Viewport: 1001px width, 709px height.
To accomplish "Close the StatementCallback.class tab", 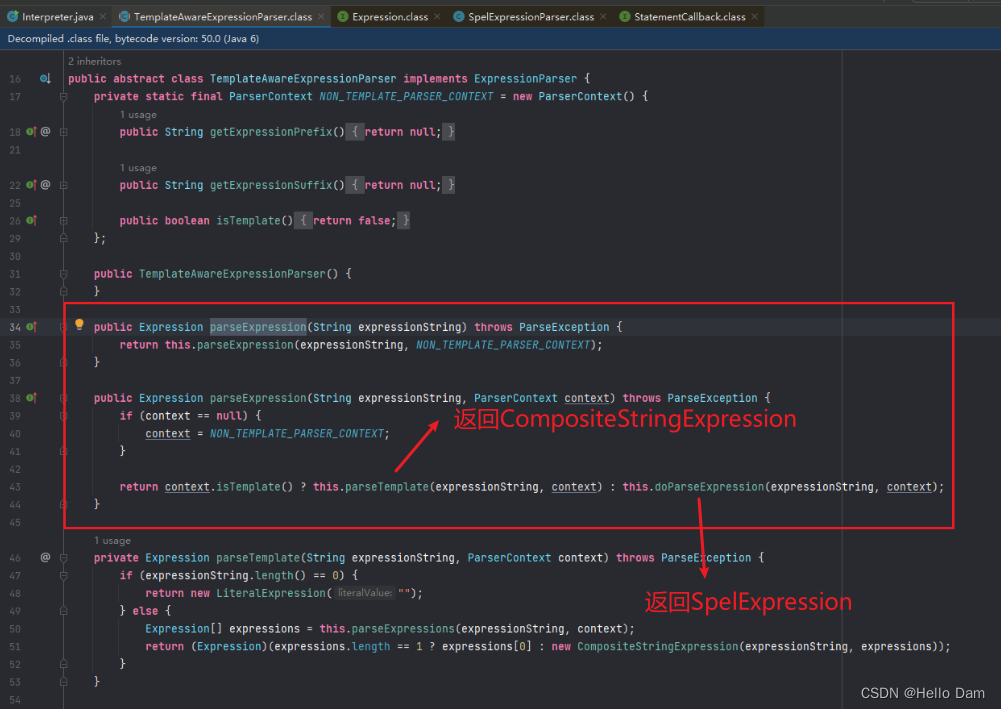I will pyautogui.click(x=755, y=17).
